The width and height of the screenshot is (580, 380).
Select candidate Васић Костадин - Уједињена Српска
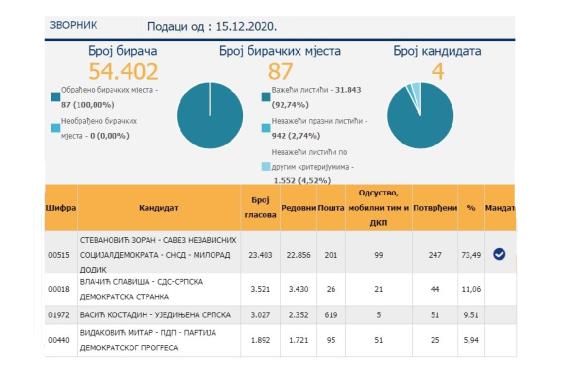280,315
